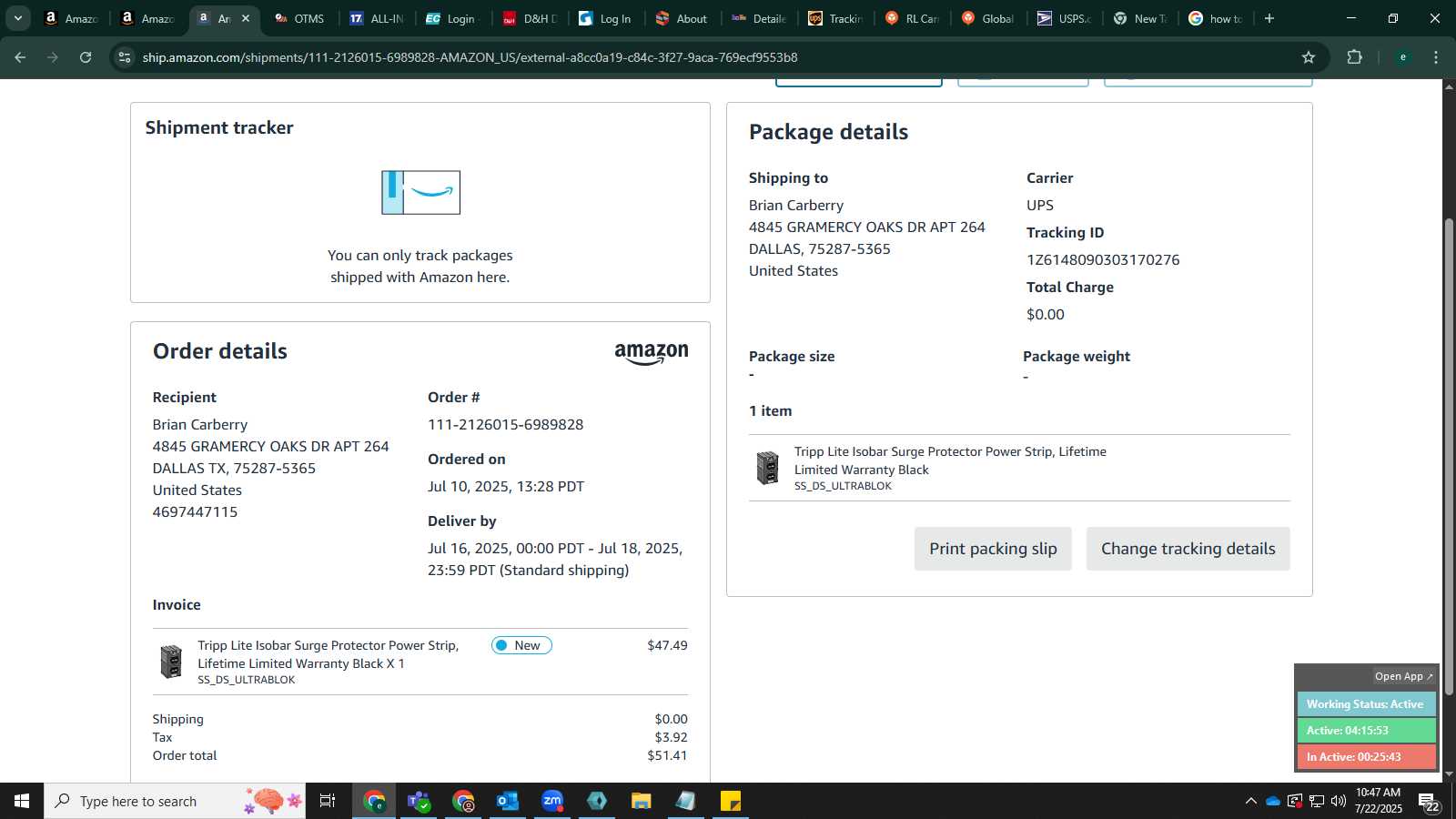This screenshot has width=1456, height=819.
Task: Open second Chrome profile icon on taskbar
Action: pos(463,801)
